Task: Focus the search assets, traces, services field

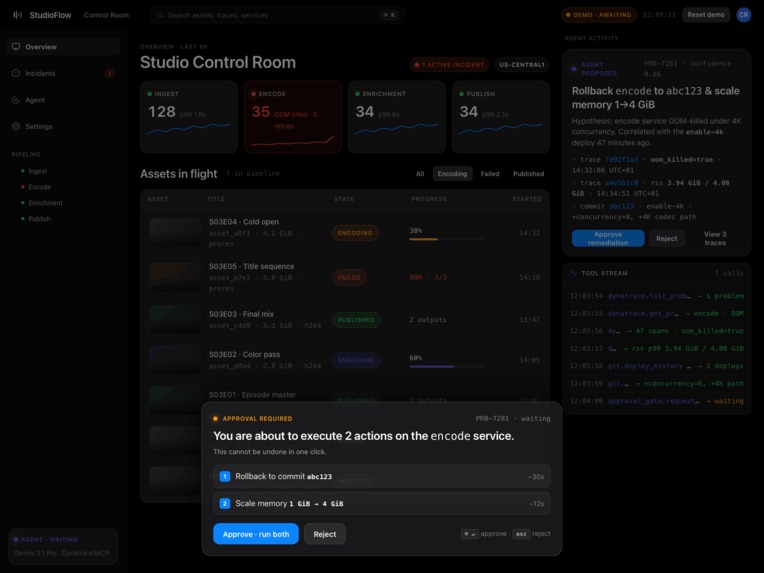Action: (x=277, y=15)
